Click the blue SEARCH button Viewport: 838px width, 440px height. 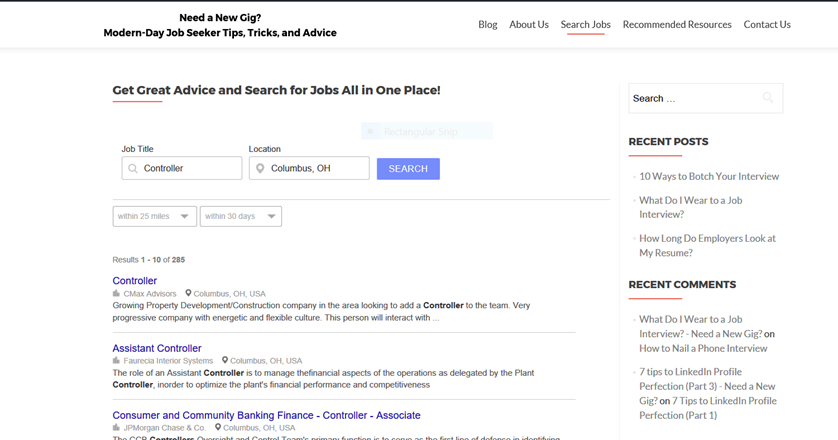click(x=408, y=169)
